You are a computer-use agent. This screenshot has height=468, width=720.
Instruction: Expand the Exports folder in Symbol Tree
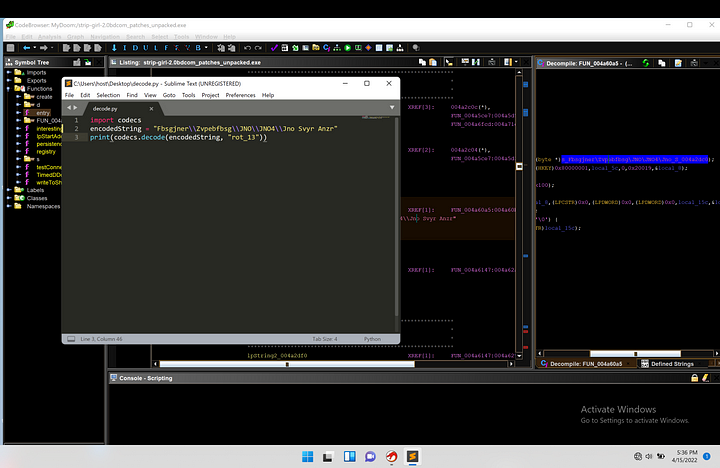coord(9,80)
